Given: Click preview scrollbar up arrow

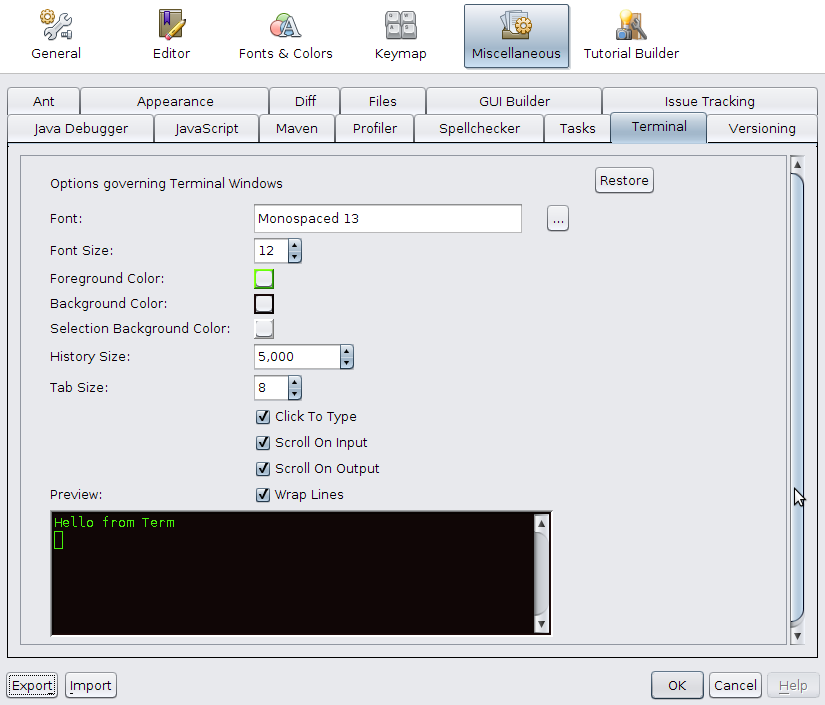Looking at the screenshot, I should pos(541,523).
